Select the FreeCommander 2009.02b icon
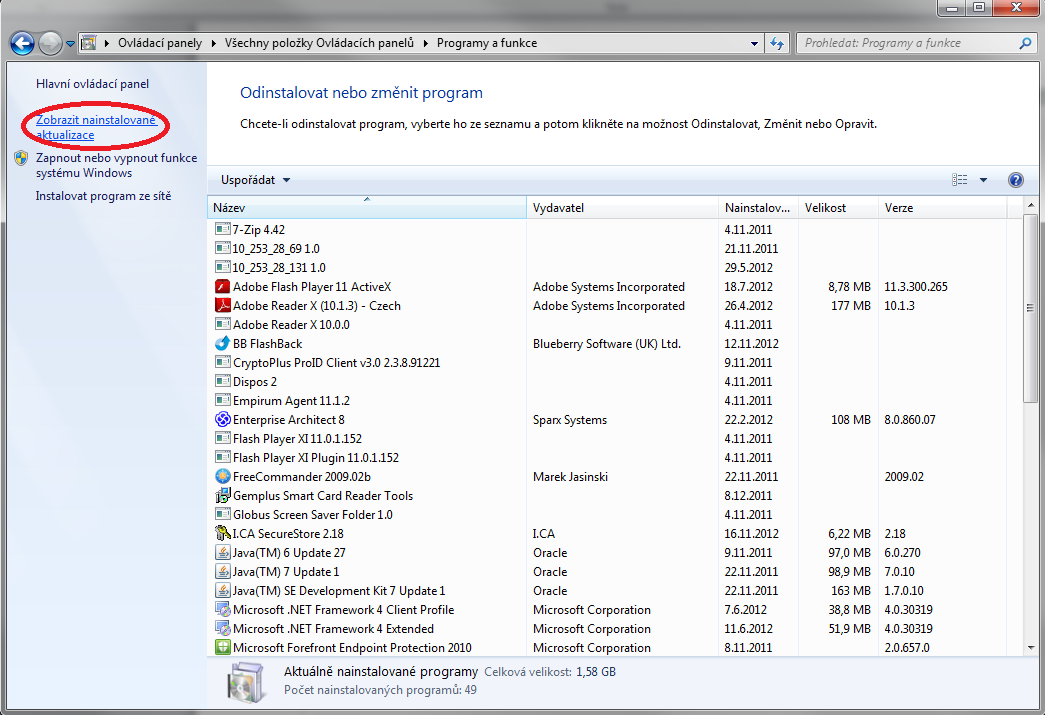Viewport: 1045px width, 715px height. (223, 476)
